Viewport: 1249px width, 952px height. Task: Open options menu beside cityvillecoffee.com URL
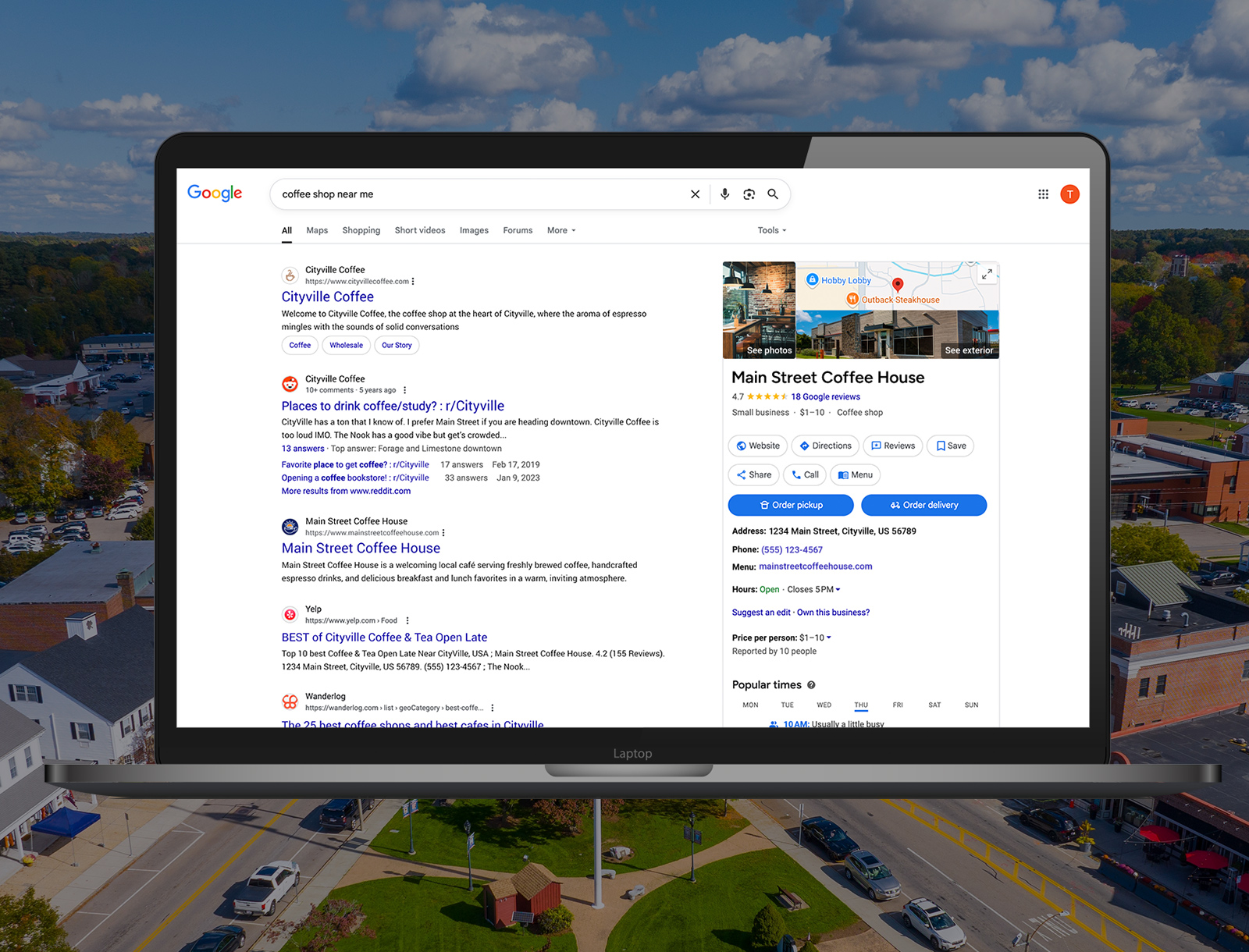coord(413,282)
